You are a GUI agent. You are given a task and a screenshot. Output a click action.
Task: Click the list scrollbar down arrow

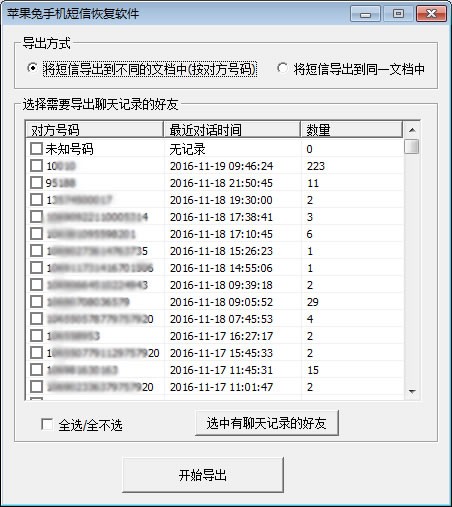pyautogui.click(x=412, y=391)
